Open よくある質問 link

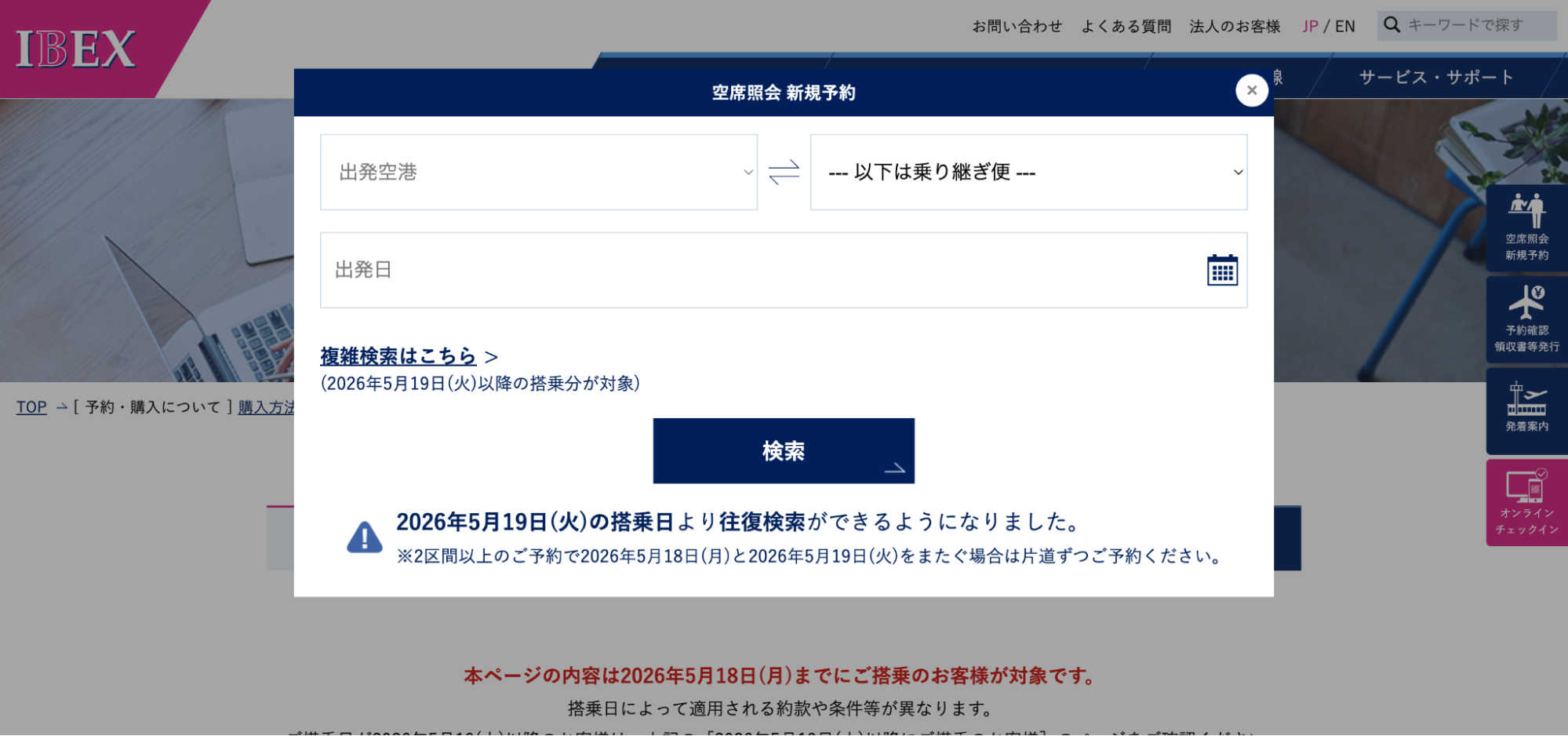1126,26
